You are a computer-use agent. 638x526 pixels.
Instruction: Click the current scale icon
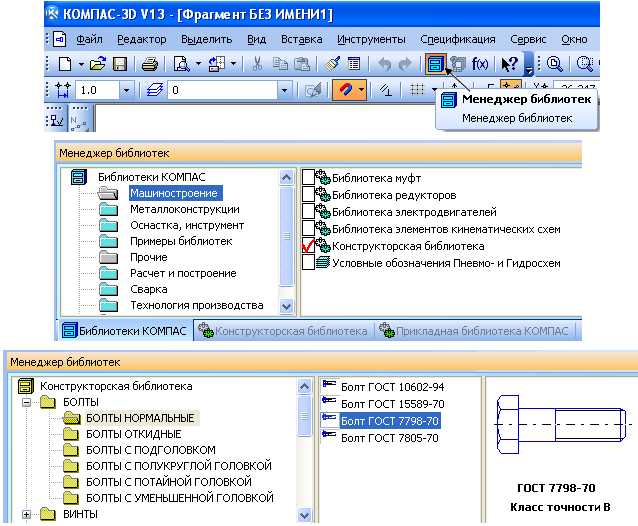click(x=63, y=90)
